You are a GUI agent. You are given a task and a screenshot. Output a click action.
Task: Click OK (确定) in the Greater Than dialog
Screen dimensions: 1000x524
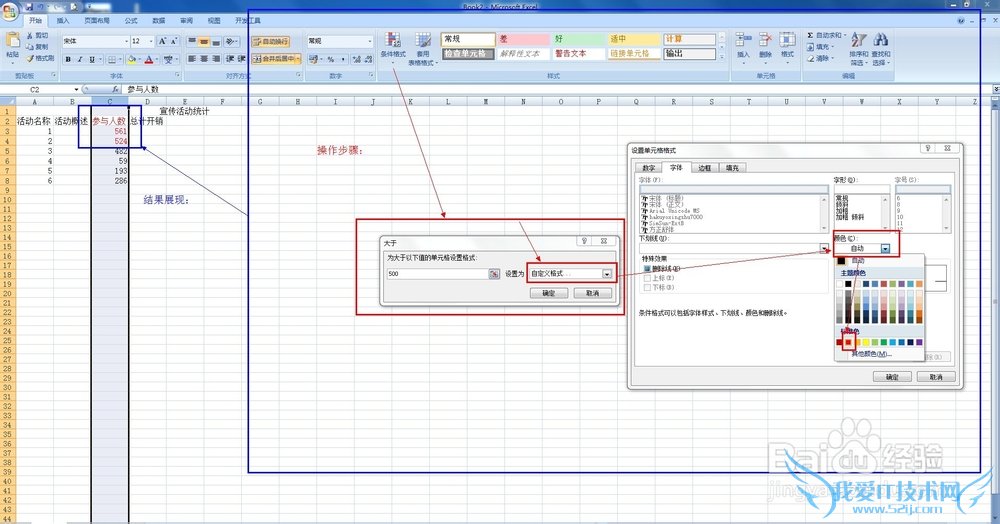click(x=549, y=293)
